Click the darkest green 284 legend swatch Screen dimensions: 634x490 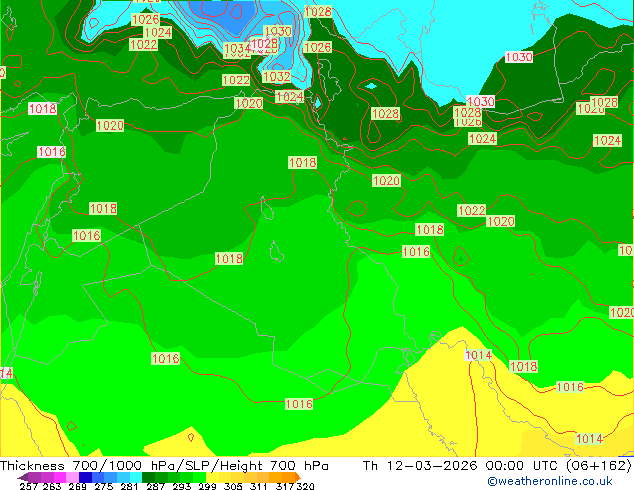[x=148, y=477]
